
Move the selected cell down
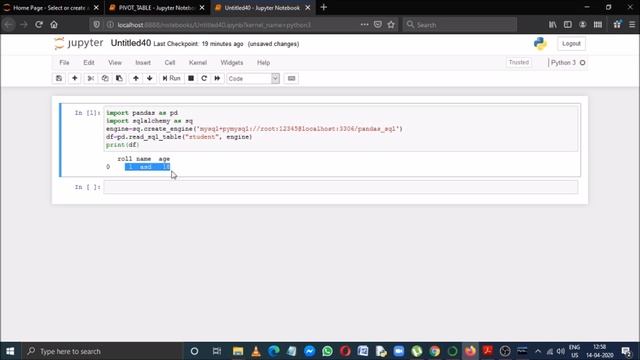150,78
